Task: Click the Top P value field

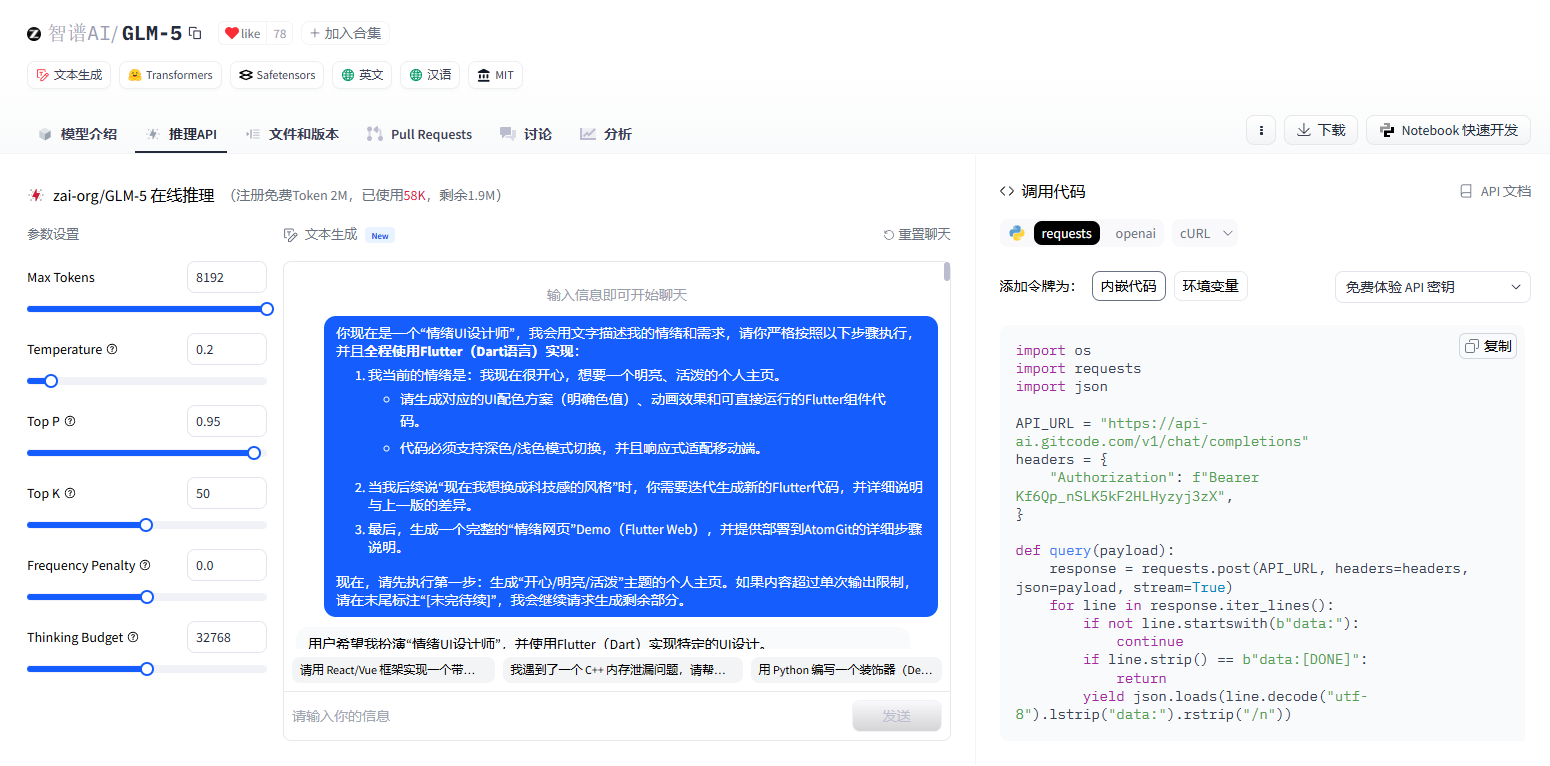Action: click(x=227, y=421)
